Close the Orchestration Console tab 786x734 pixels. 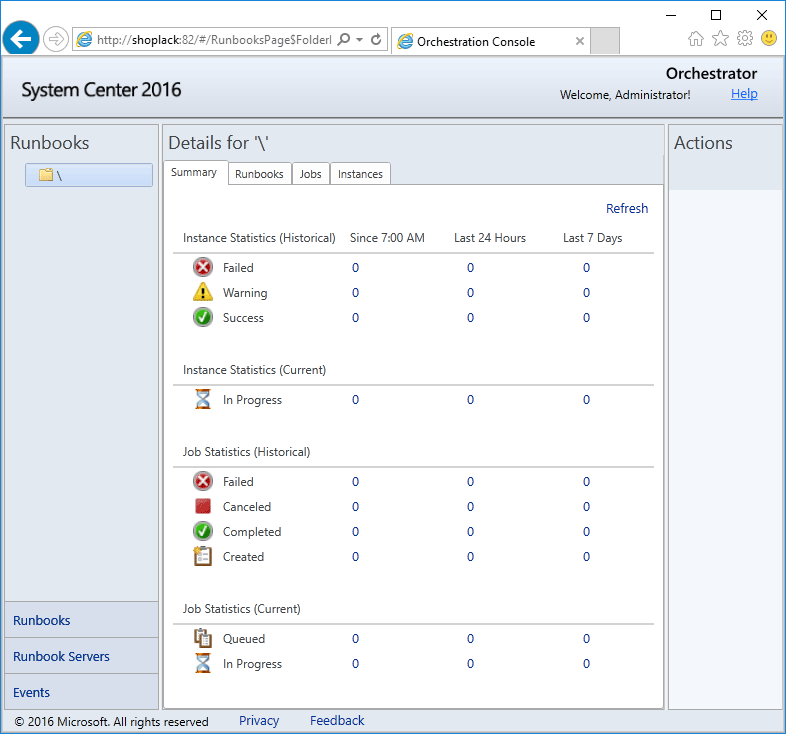(579, 41)
